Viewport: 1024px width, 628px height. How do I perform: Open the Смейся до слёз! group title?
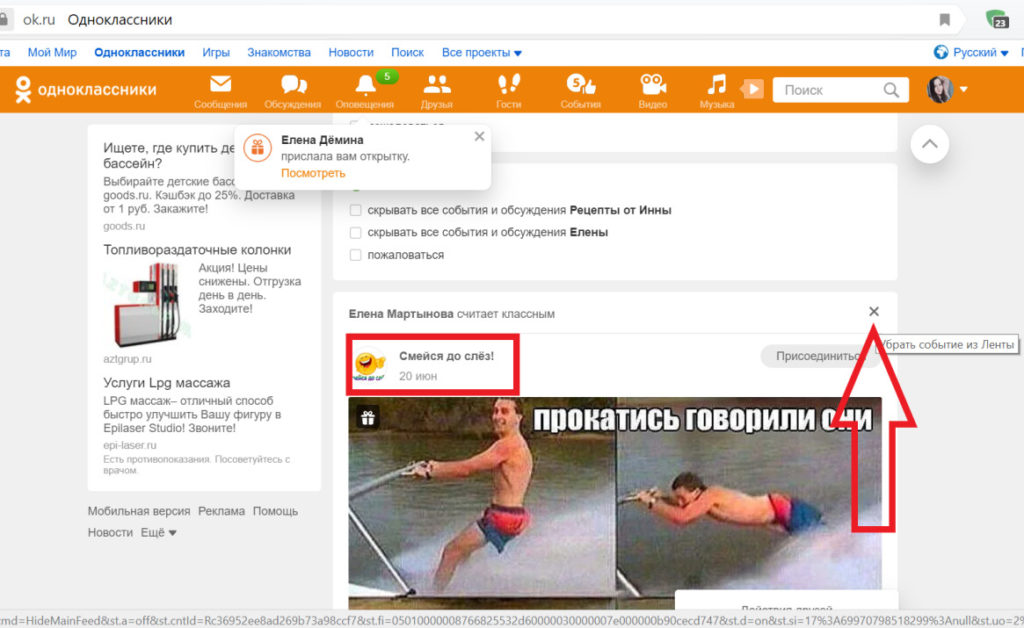pyautogui.click(x=447, y=356)
